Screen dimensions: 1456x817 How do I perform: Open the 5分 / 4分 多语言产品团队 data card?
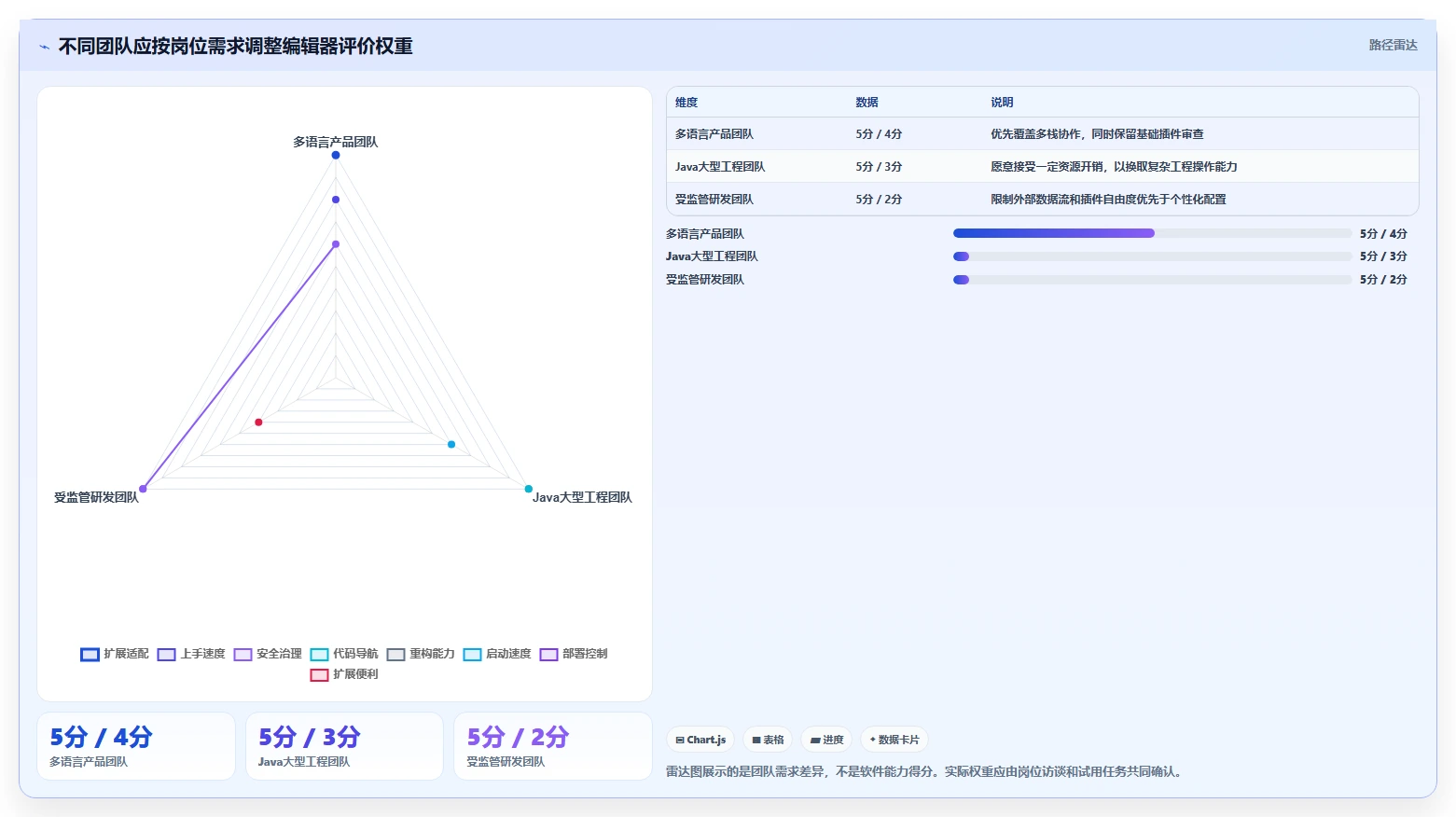click(136, 746)
